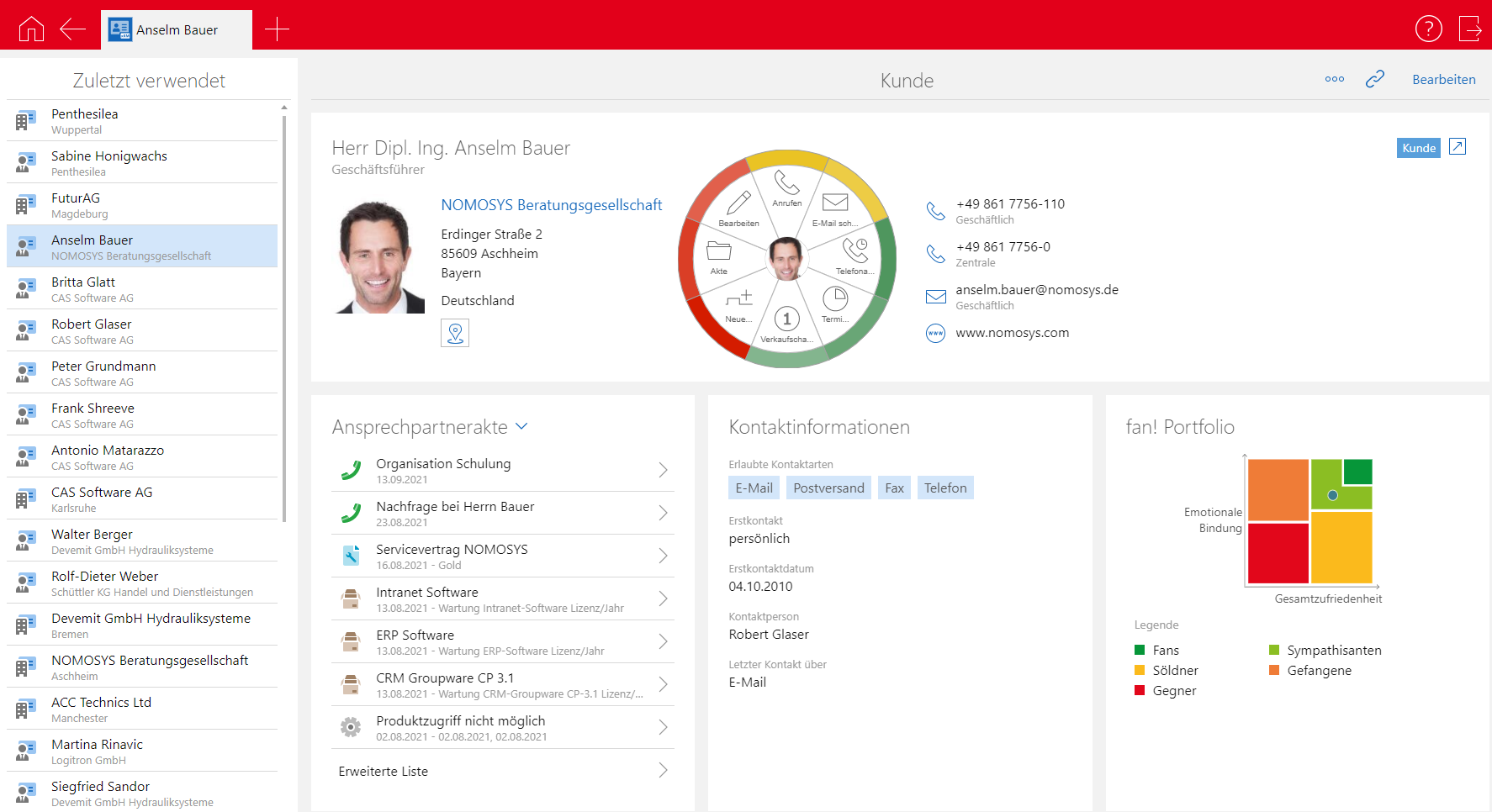The height and width of the screenshot is (812, 1492).
Task: Click Telefonat segment in radial wheel
Action: click(854, 256)
